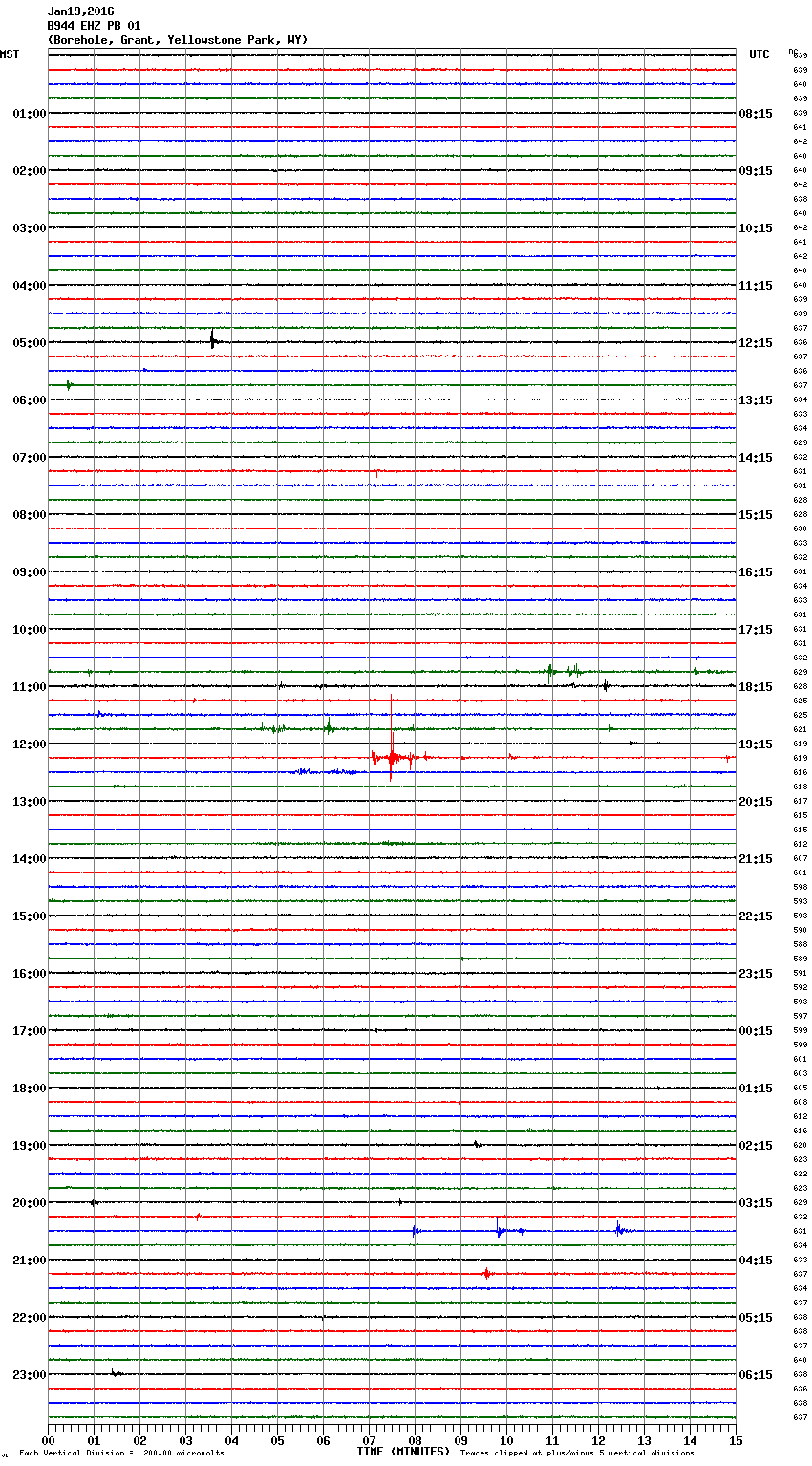The image size is (812, 1466).
Task: Click the black spike on the 05:00 trace
Action: pos(213,339)
